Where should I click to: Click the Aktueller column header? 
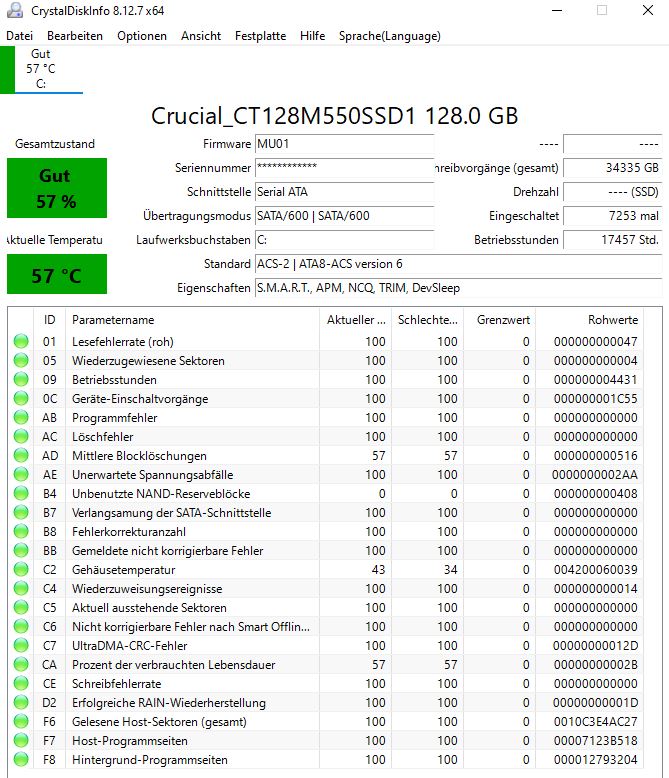click(x=355, y=320)
